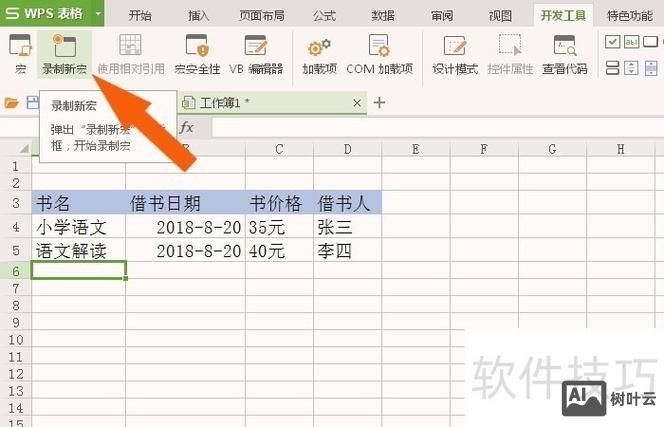
Task: Launch the VB 编辑器
Action: pos(256,54)
